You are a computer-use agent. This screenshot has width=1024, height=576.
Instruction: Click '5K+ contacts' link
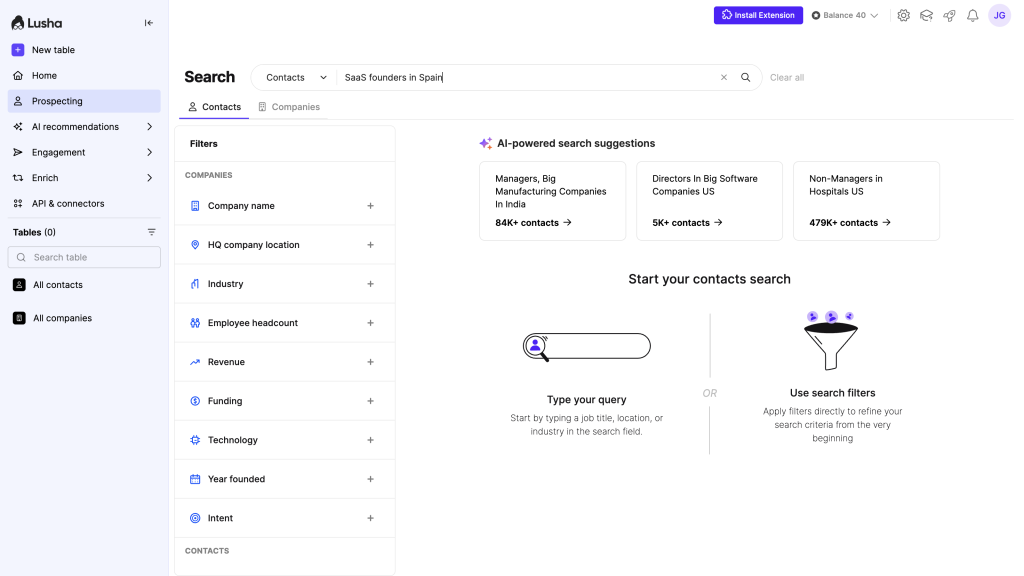tap(687, 223)
